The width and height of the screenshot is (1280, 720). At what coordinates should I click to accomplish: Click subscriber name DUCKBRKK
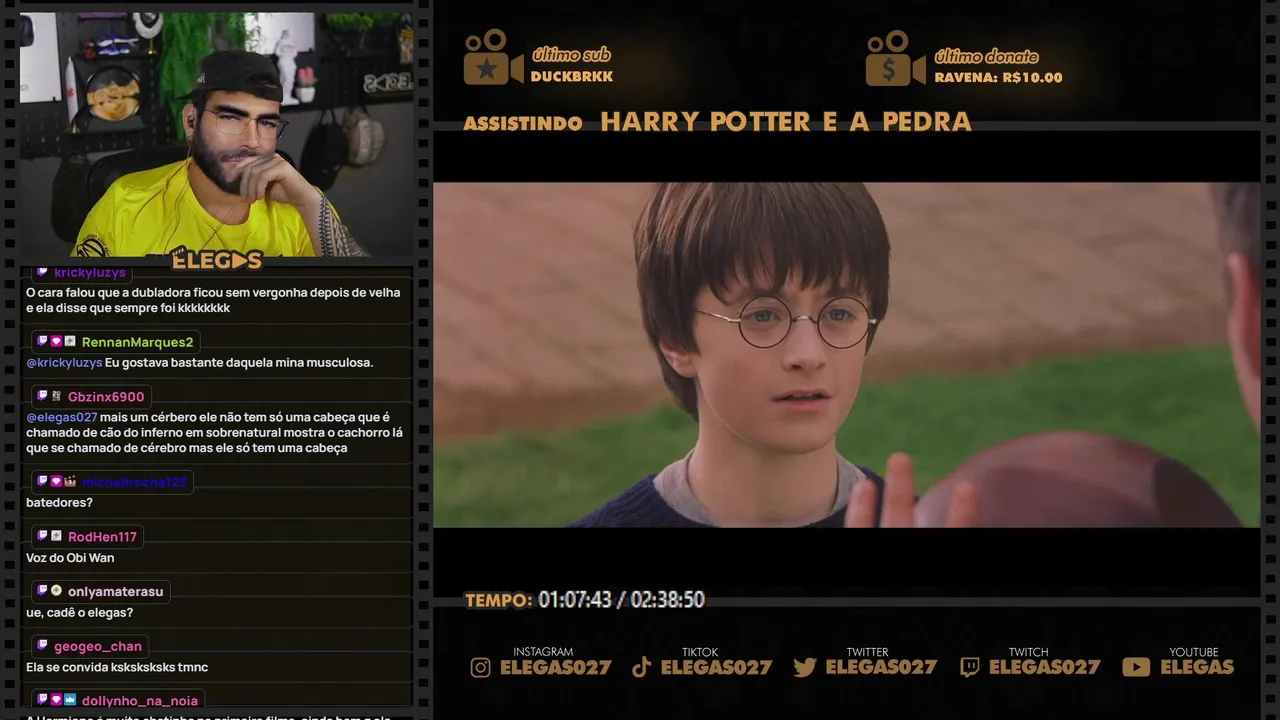tap(571, 77)
